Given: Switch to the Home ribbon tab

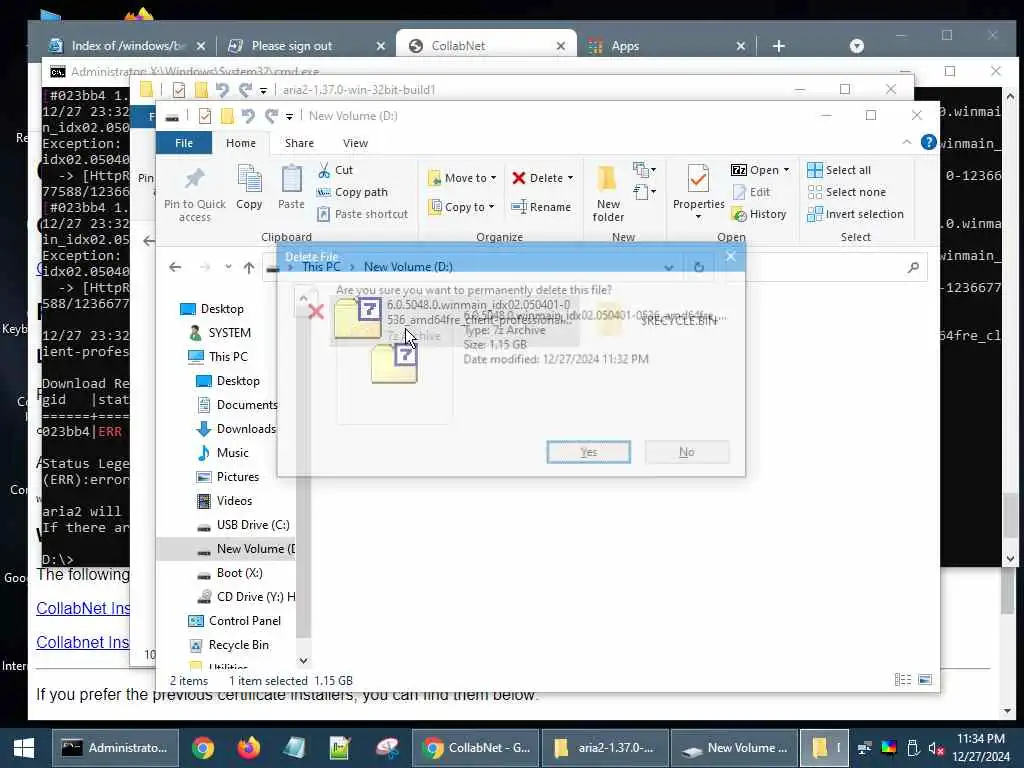Looking at the screenshot, I should pos(241,143).
